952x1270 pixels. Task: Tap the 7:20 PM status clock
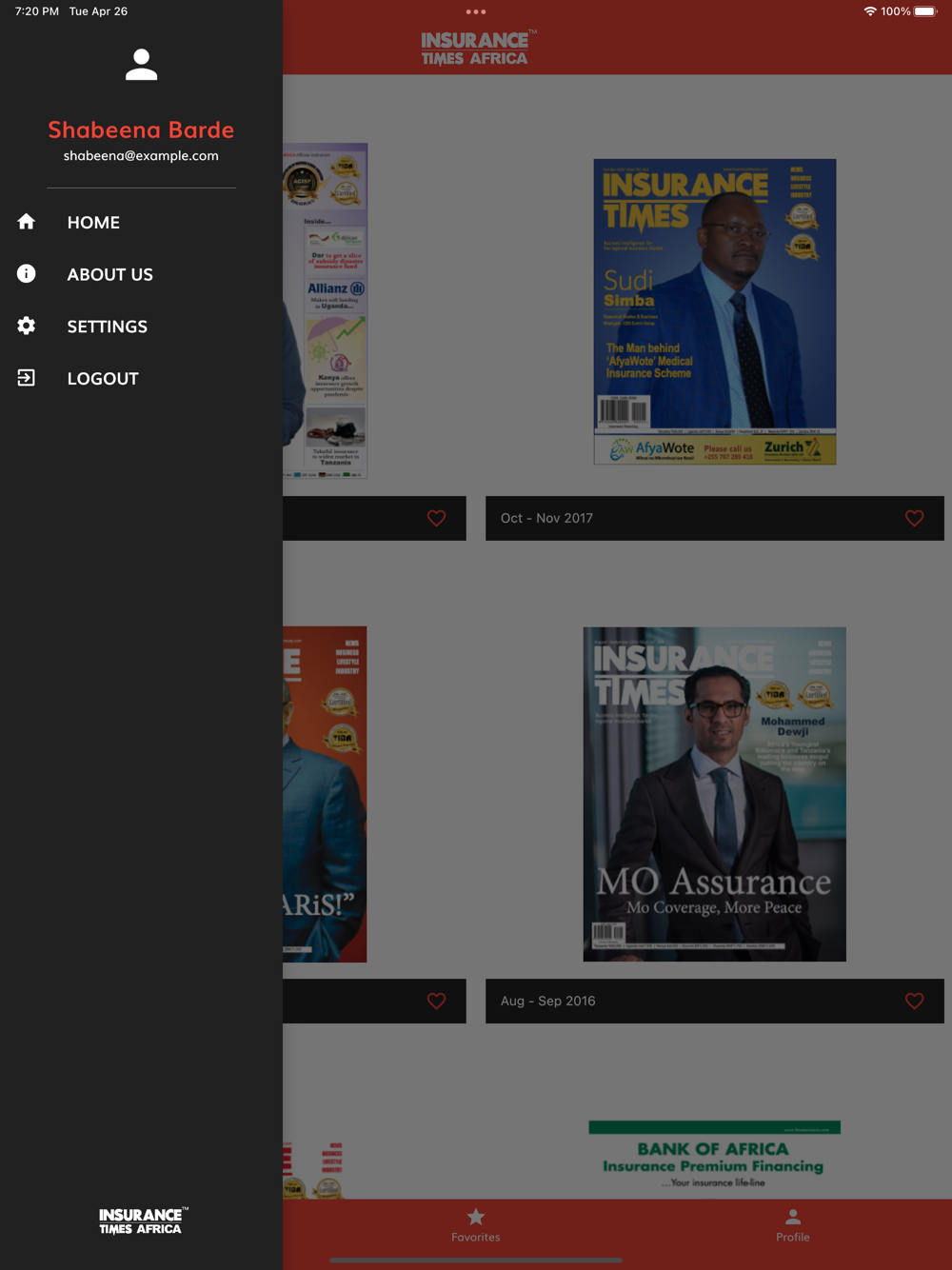point(37,11)
